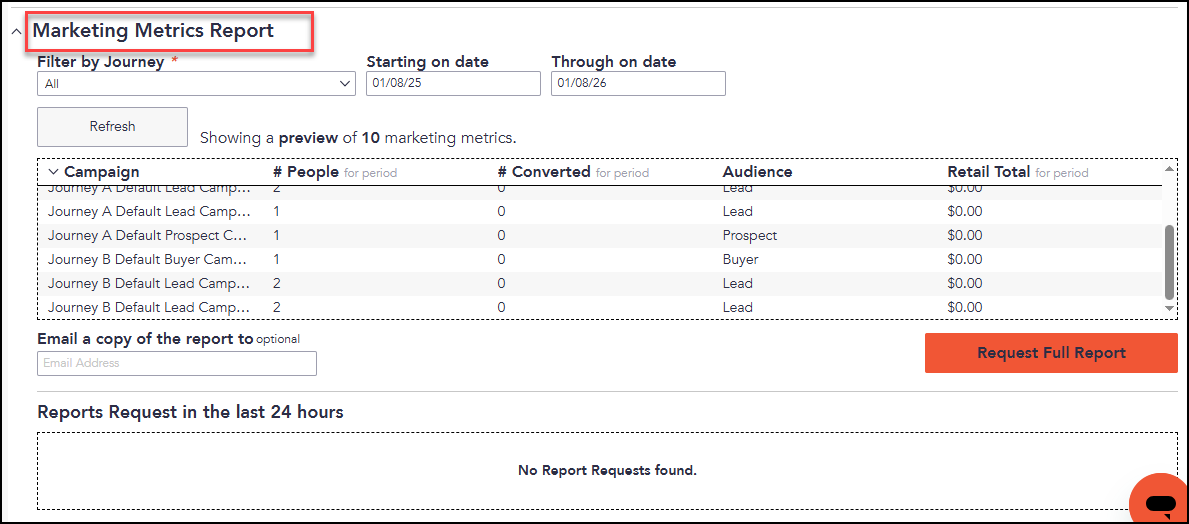Click the Email Address input field
1189x524 pixels.
click(x=177, y=363)
